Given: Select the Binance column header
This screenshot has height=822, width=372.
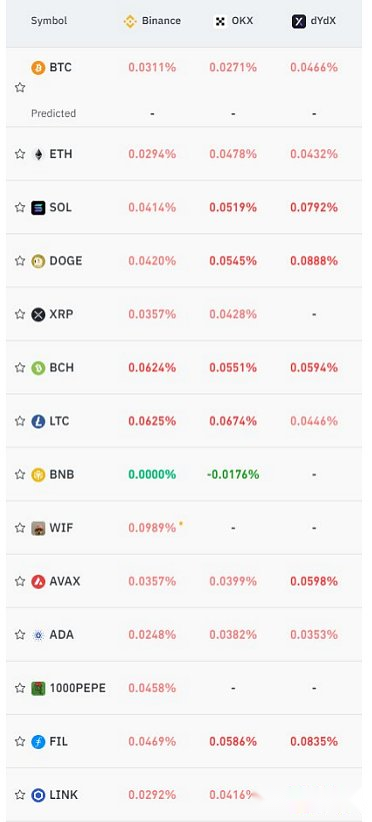Looking at the screenshot, I should click(152, 21).
